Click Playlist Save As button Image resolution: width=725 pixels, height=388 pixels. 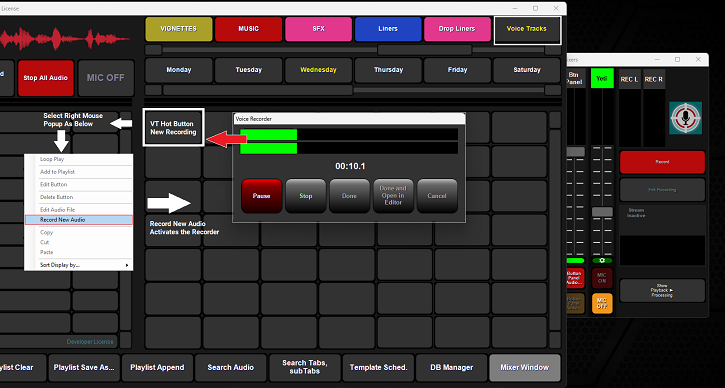click(84, 368)
